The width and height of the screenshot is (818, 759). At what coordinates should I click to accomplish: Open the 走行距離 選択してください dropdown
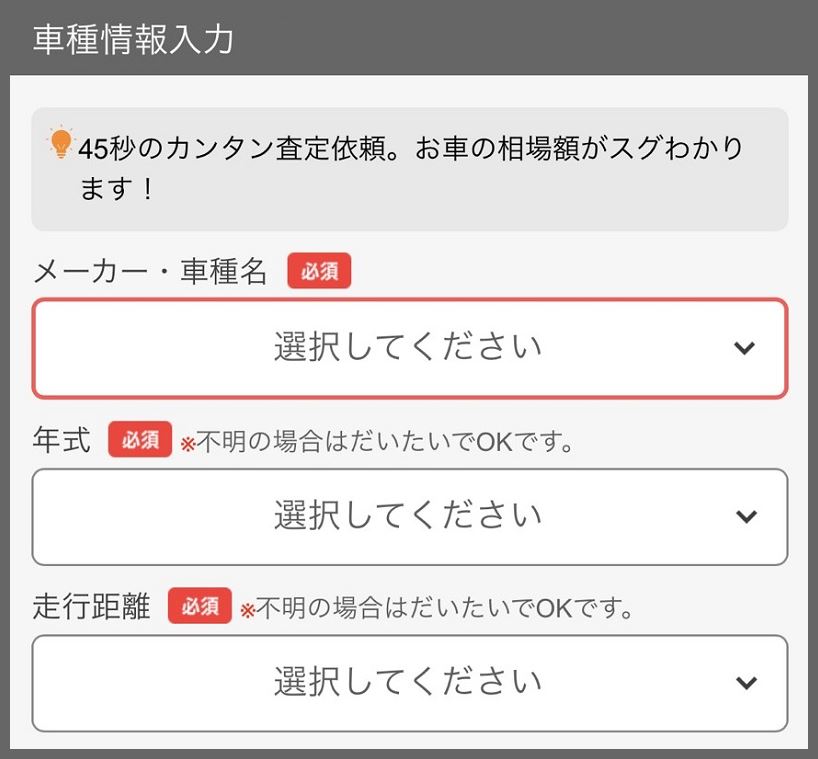tap(409, 683)
